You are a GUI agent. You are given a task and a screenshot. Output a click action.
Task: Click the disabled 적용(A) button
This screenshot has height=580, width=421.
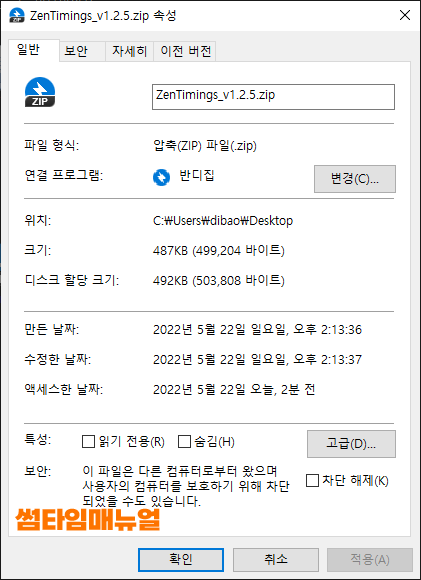point(370,560)
